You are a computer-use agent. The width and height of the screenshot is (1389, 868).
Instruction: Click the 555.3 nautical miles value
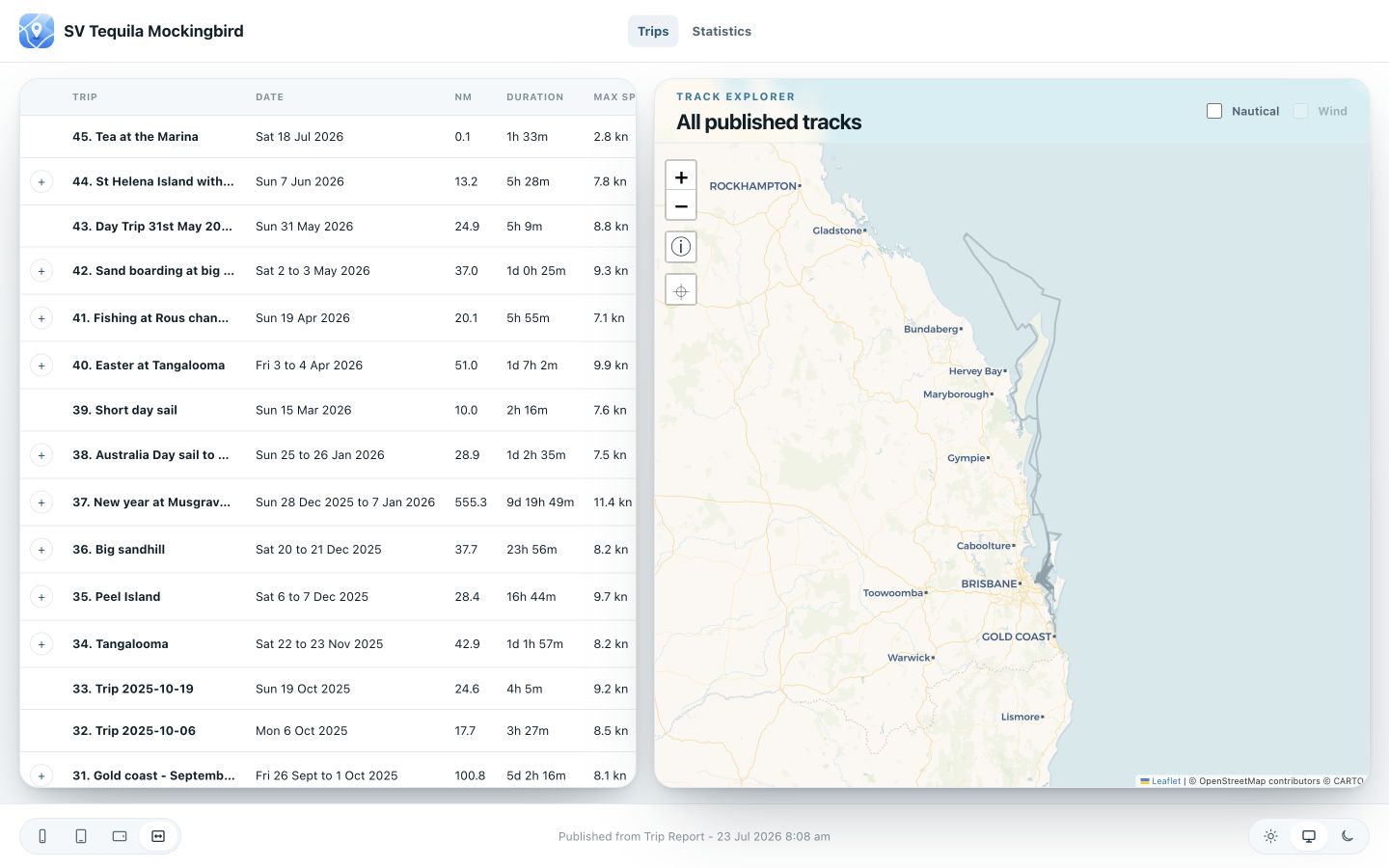click(471, 502)
